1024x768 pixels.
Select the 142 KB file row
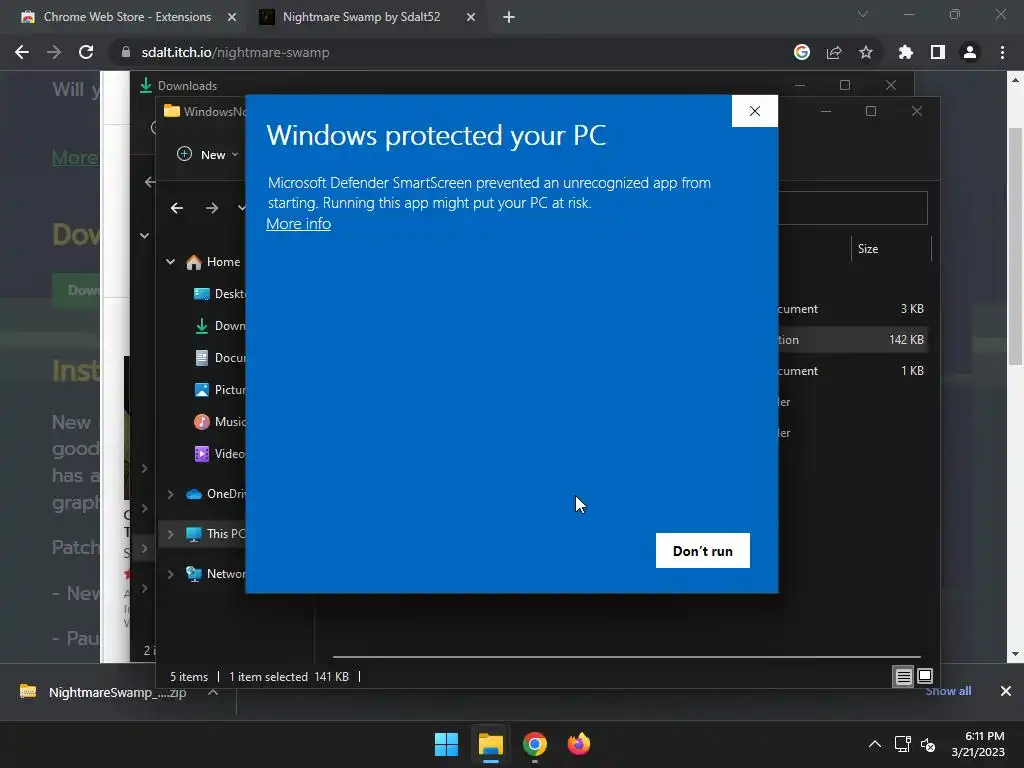(x=852, y=340)
